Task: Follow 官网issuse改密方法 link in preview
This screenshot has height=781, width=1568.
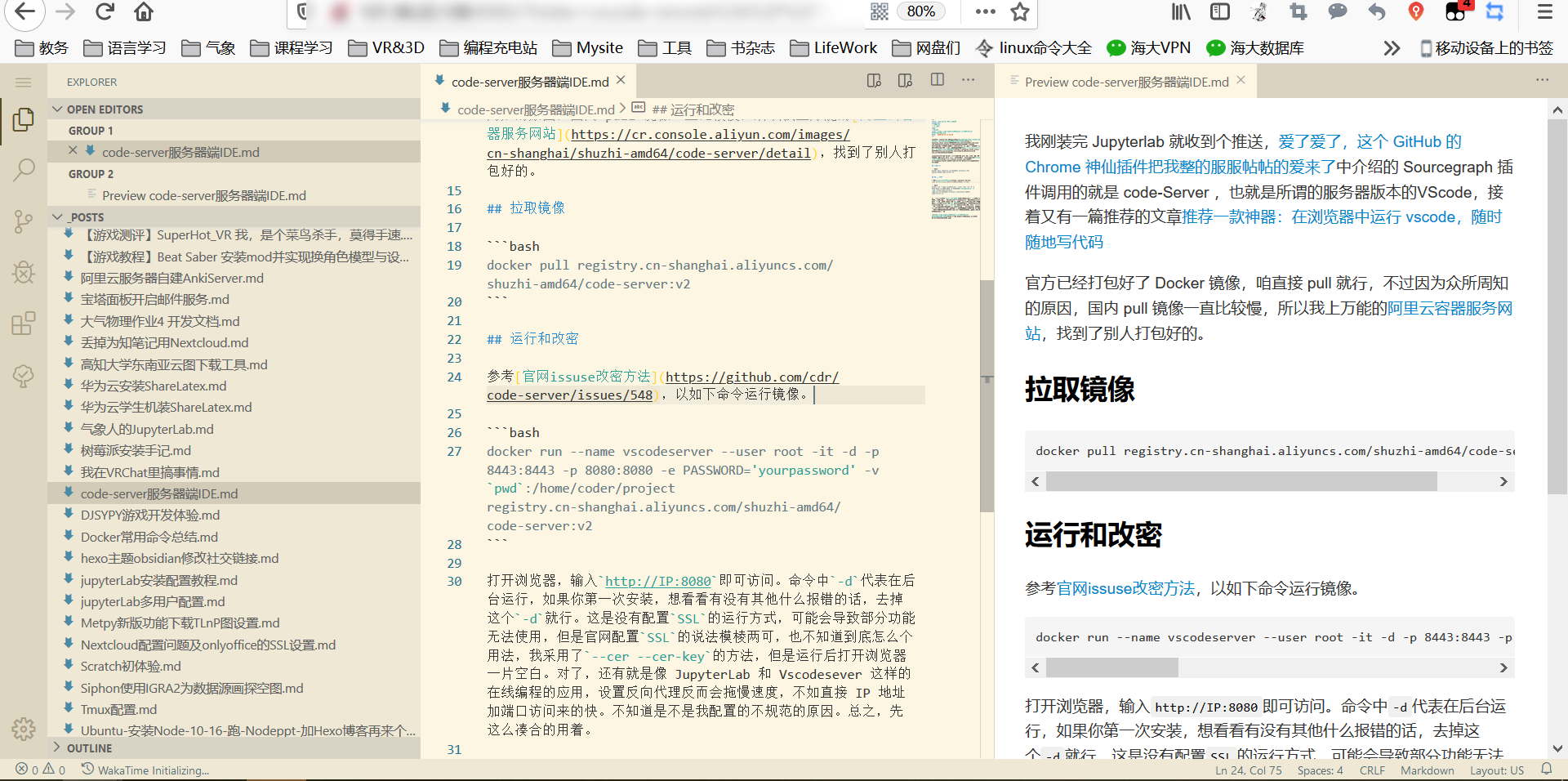Action: tap(1126, 588)
